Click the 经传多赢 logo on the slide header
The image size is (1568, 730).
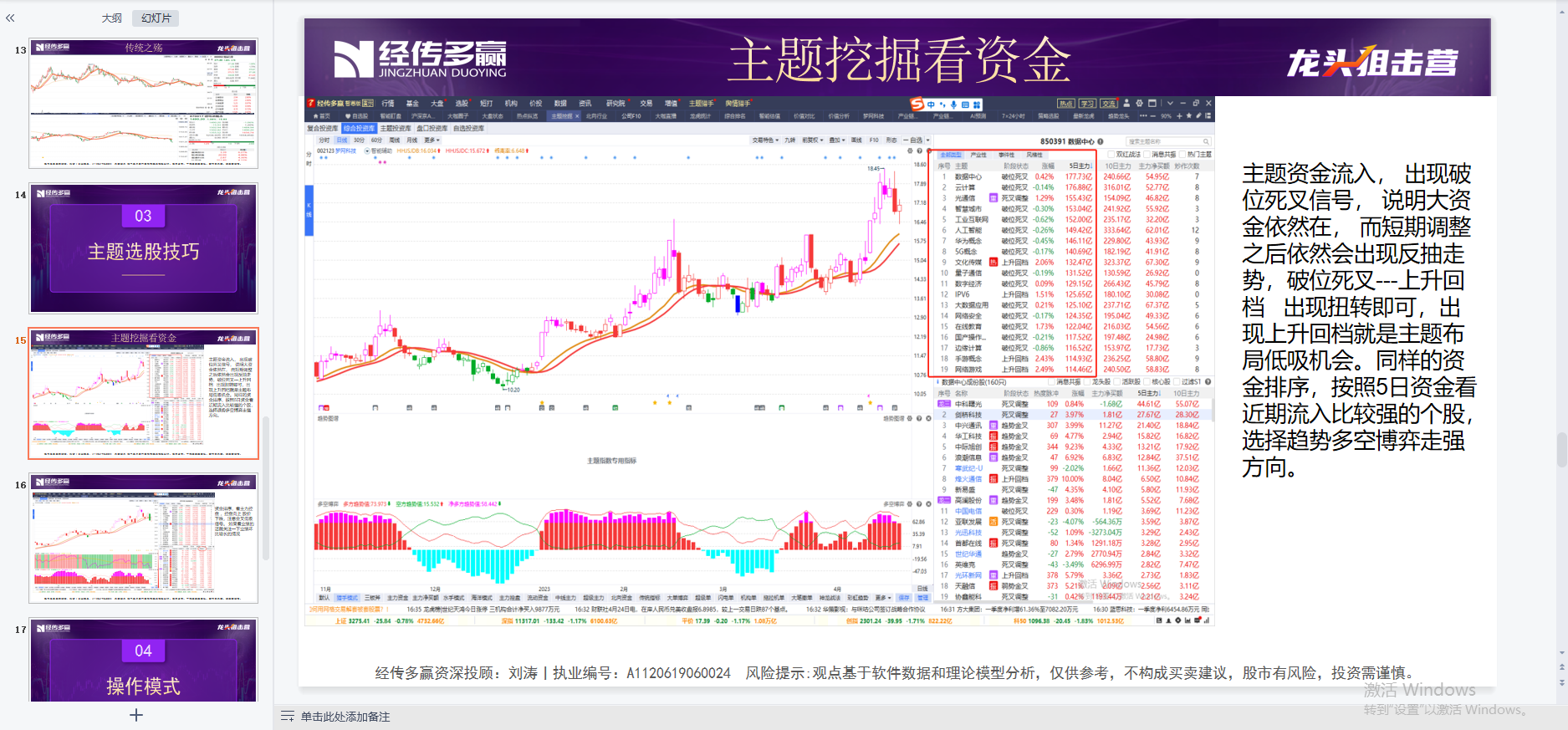pos(420,59)
